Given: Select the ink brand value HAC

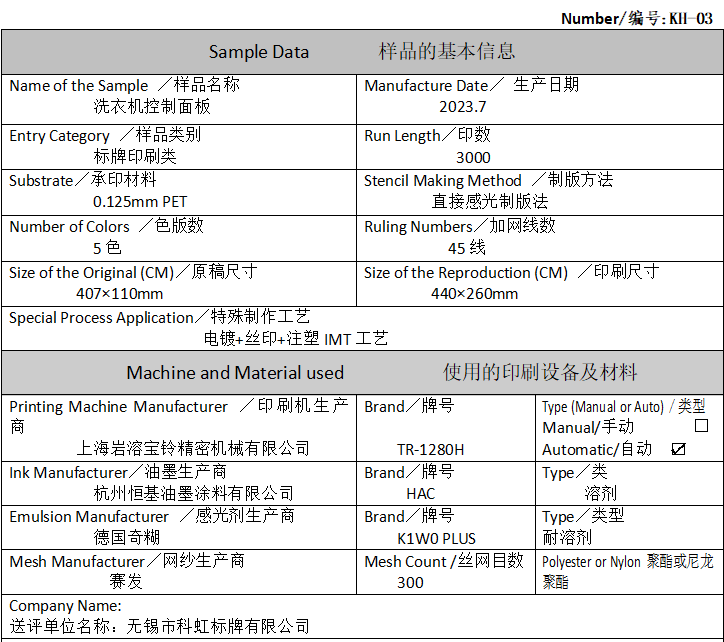Looking at the screenshot, I should pyautogui.click(x=421, y=494).
